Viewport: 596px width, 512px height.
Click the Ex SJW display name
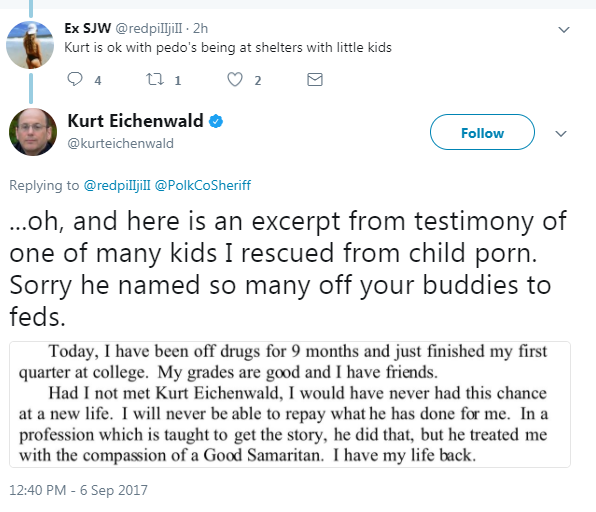coord(87,28)
